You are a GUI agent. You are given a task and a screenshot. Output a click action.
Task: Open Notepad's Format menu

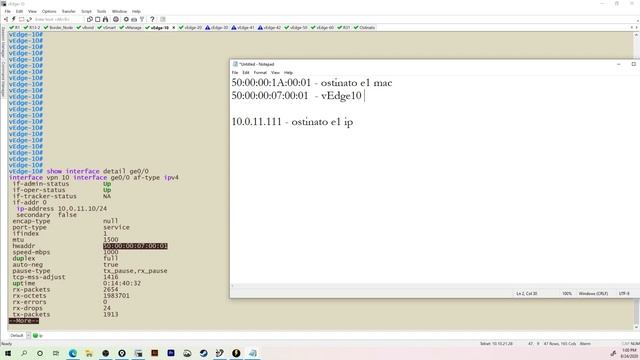pyautogui.click(x=260, y=73)
